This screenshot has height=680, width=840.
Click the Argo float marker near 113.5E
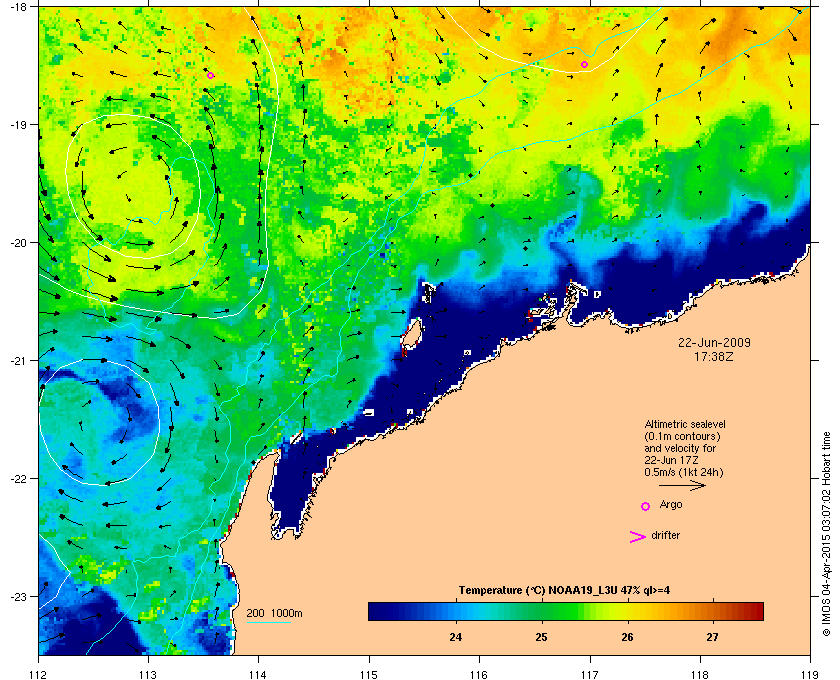[x=211, y=76]
